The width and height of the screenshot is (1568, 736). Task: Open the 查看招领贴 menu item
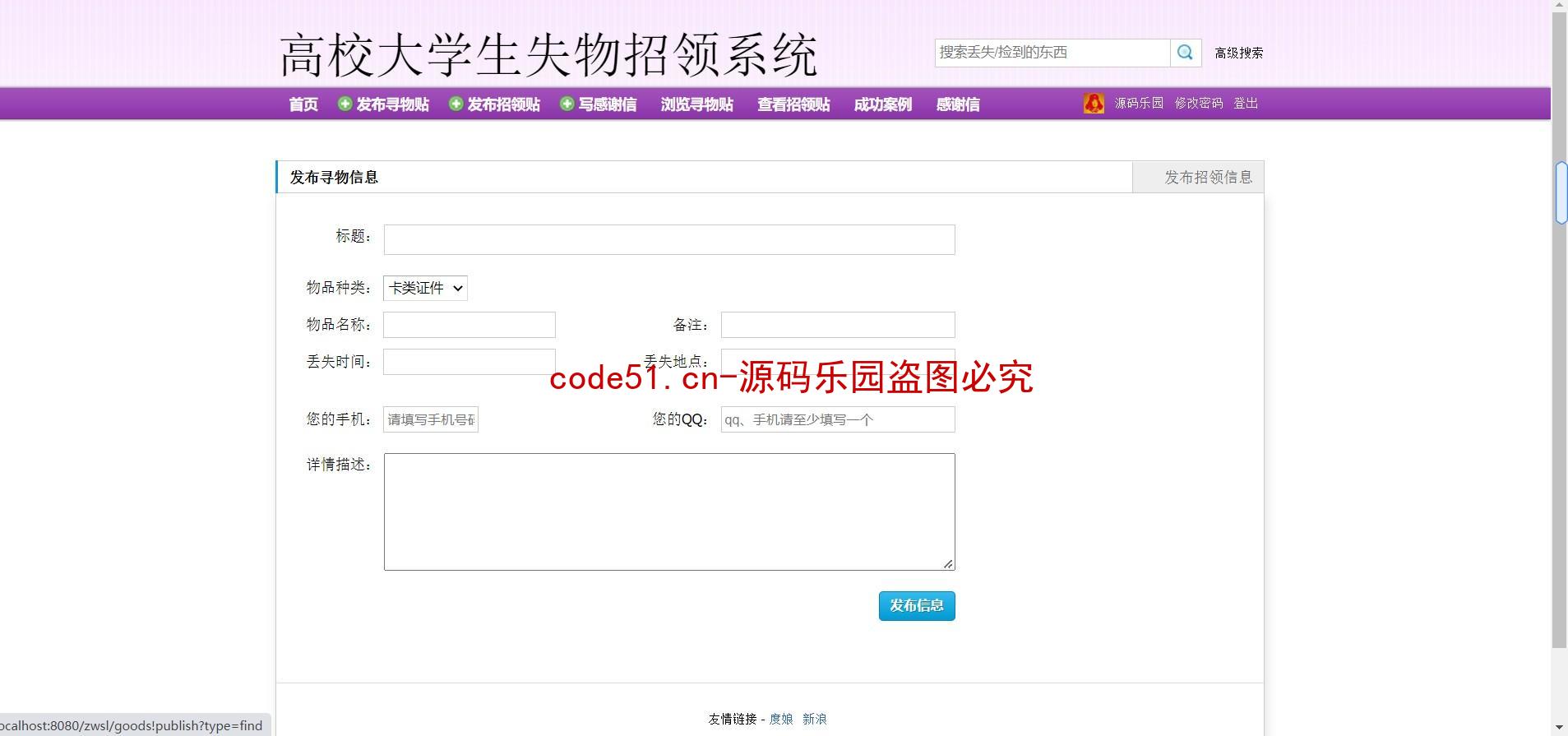tap(793, 104)
